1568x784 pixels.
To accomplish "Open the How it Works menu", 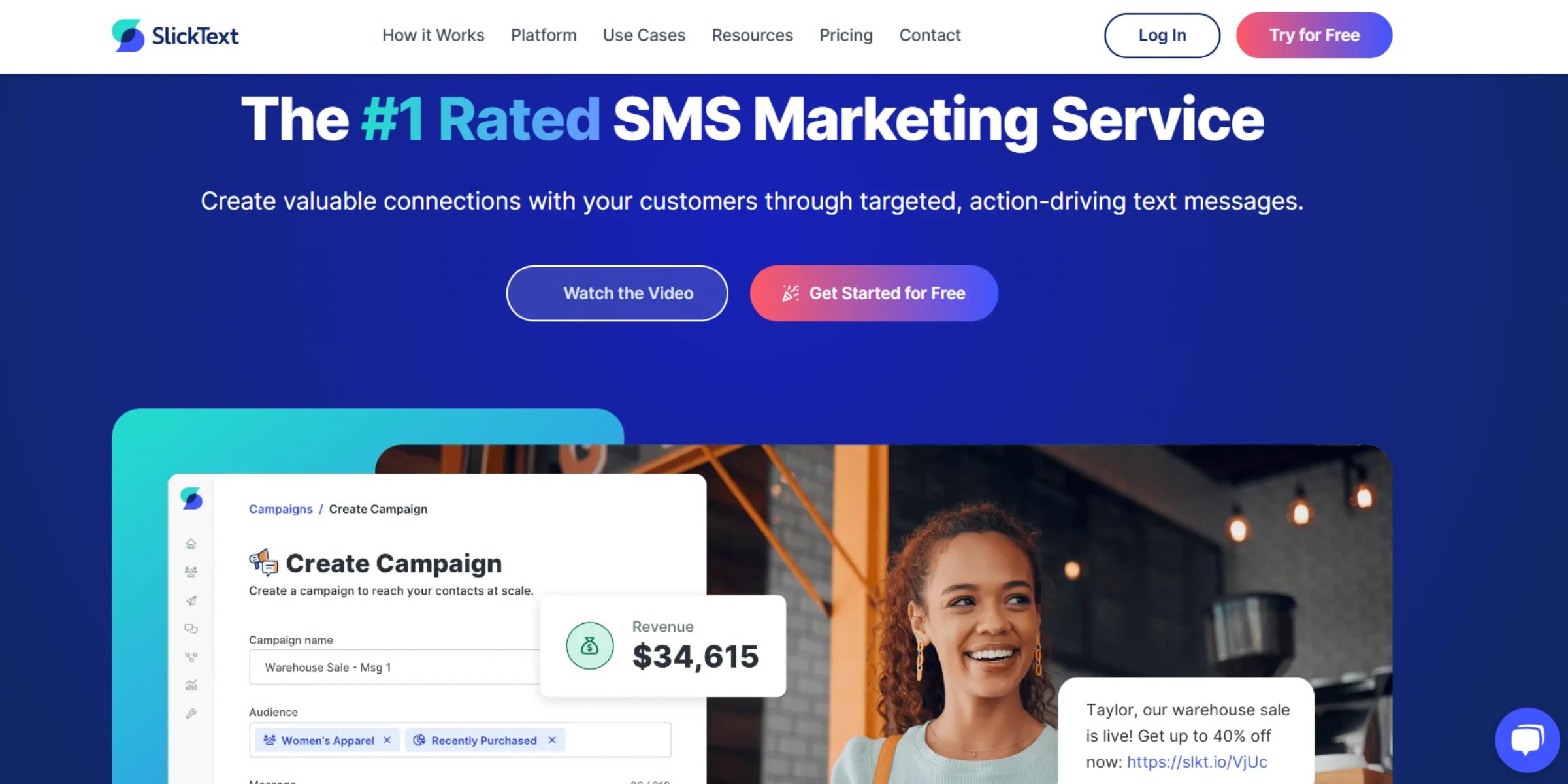I will pos(433,35).
